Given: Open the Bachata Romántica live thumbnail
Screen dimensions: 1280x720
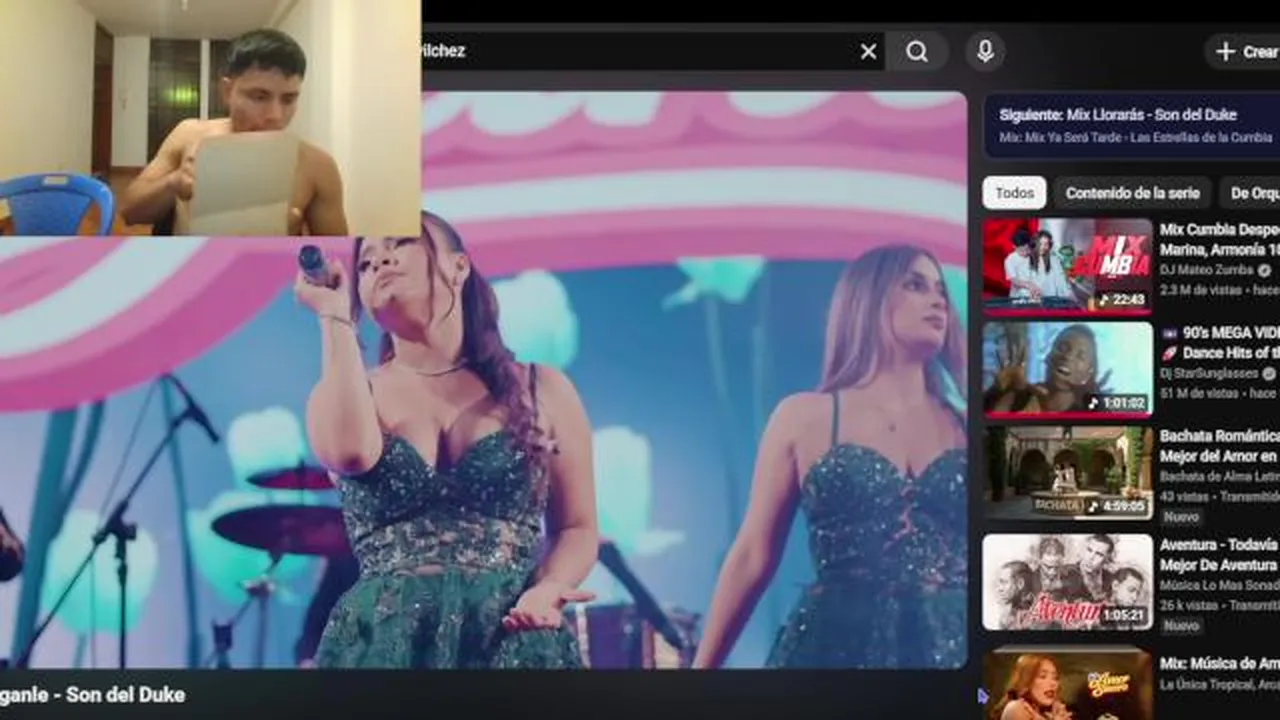Looking at the screenshot, I should coord(1067,473).
